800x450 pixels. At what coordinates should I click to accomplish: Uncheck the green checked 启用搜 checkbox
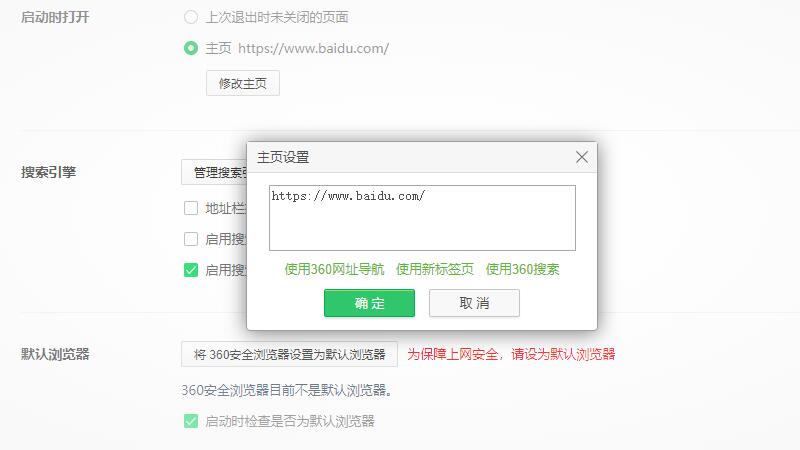pyautogui.click(x=191, y=270)
